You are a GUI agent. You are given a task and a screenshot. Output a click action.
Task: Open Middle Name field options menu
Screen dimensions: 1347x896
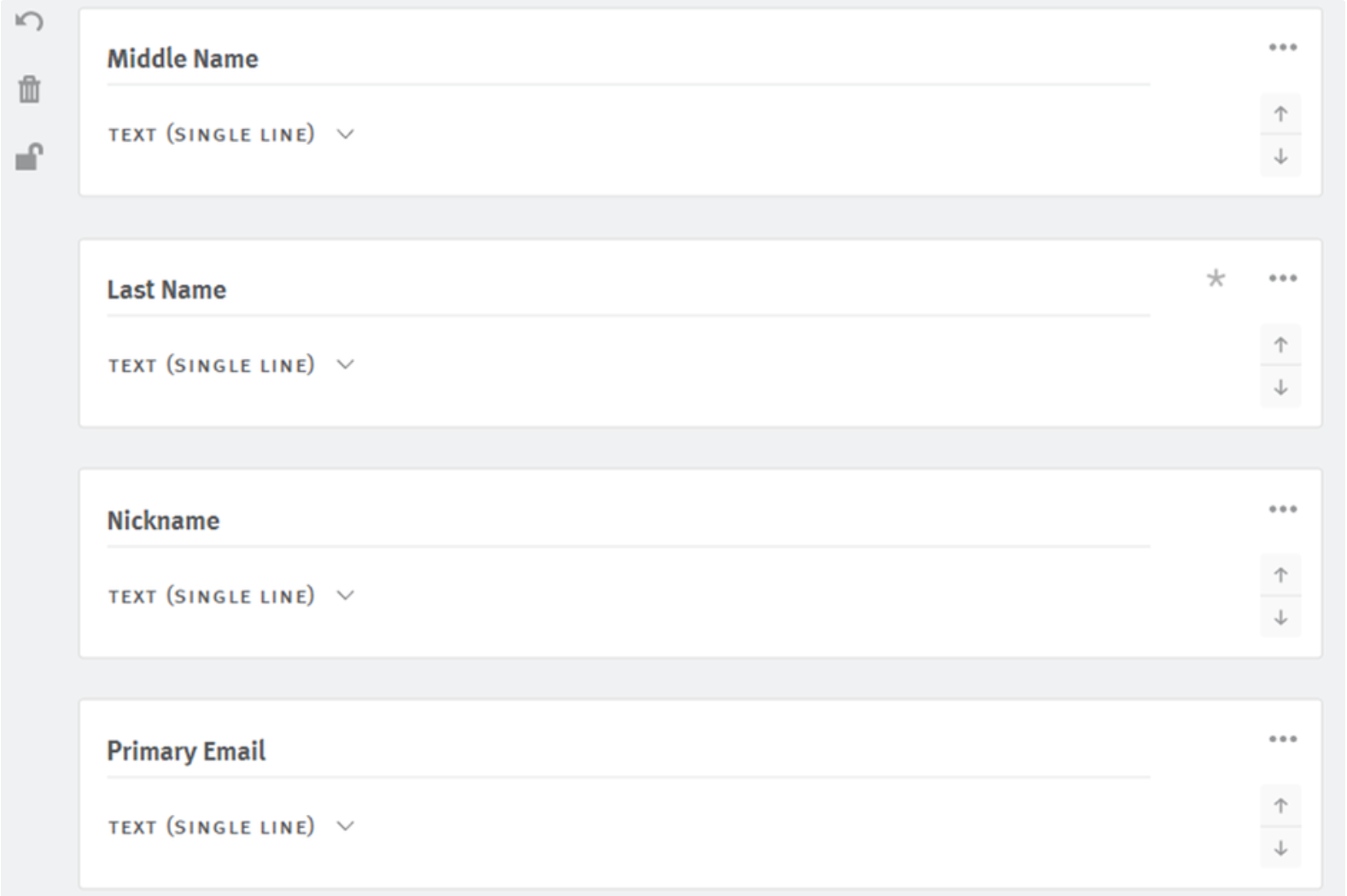1282,48
